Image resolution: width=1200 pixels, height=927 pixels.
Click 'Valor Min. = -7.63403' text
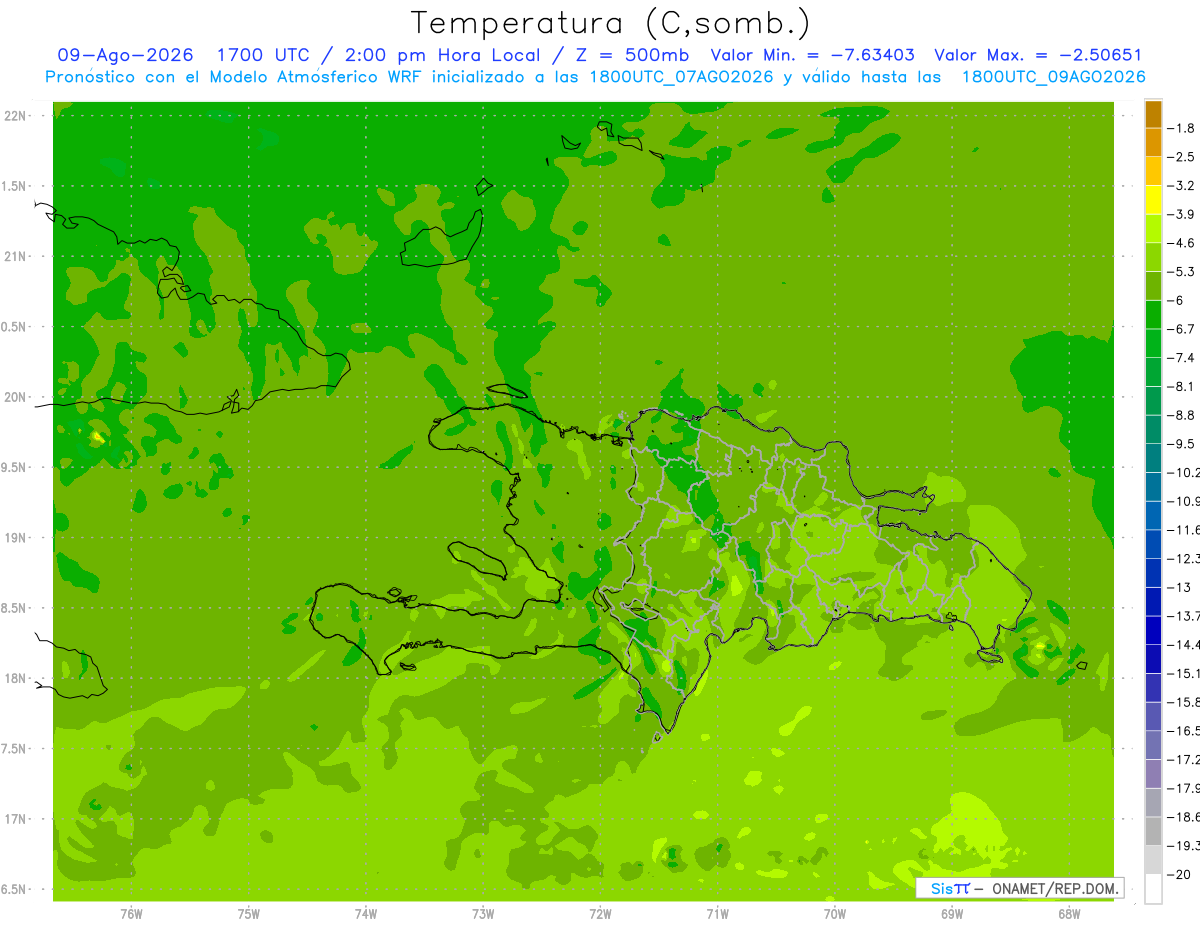[x=812, y=55]
